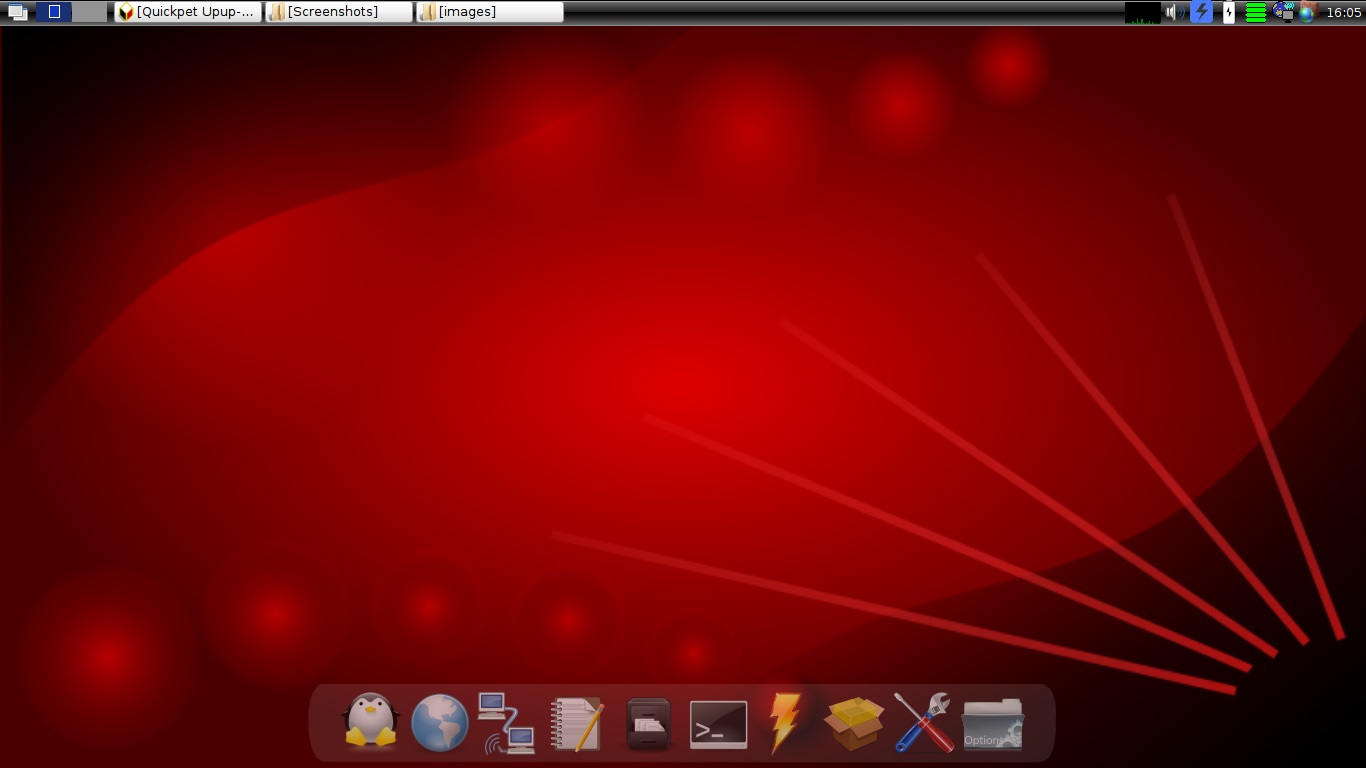Bring up the Quickpet Upup window
The image size is (1366, 768).
tap(188, 12)
